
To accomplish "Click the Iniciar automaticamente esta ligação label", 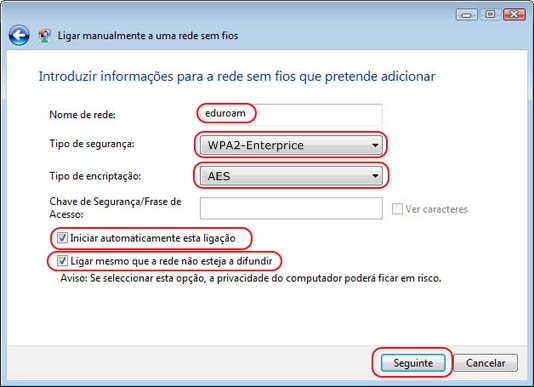I will tap(153, 238).
